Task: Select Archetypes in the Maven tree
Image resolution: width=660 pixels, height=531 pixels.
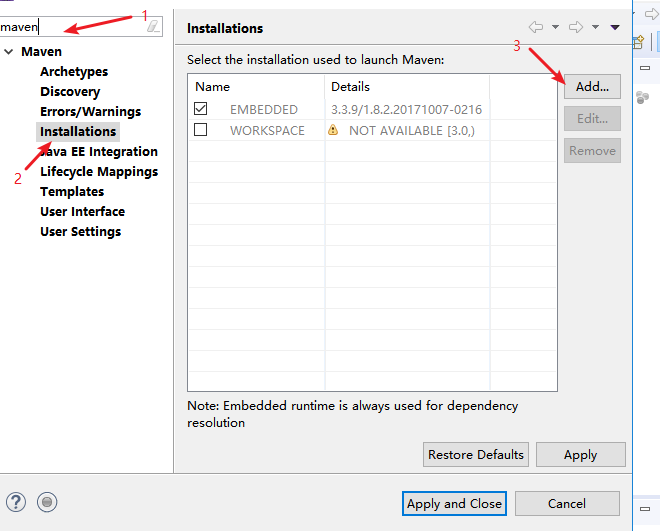Action: [74, 72]
